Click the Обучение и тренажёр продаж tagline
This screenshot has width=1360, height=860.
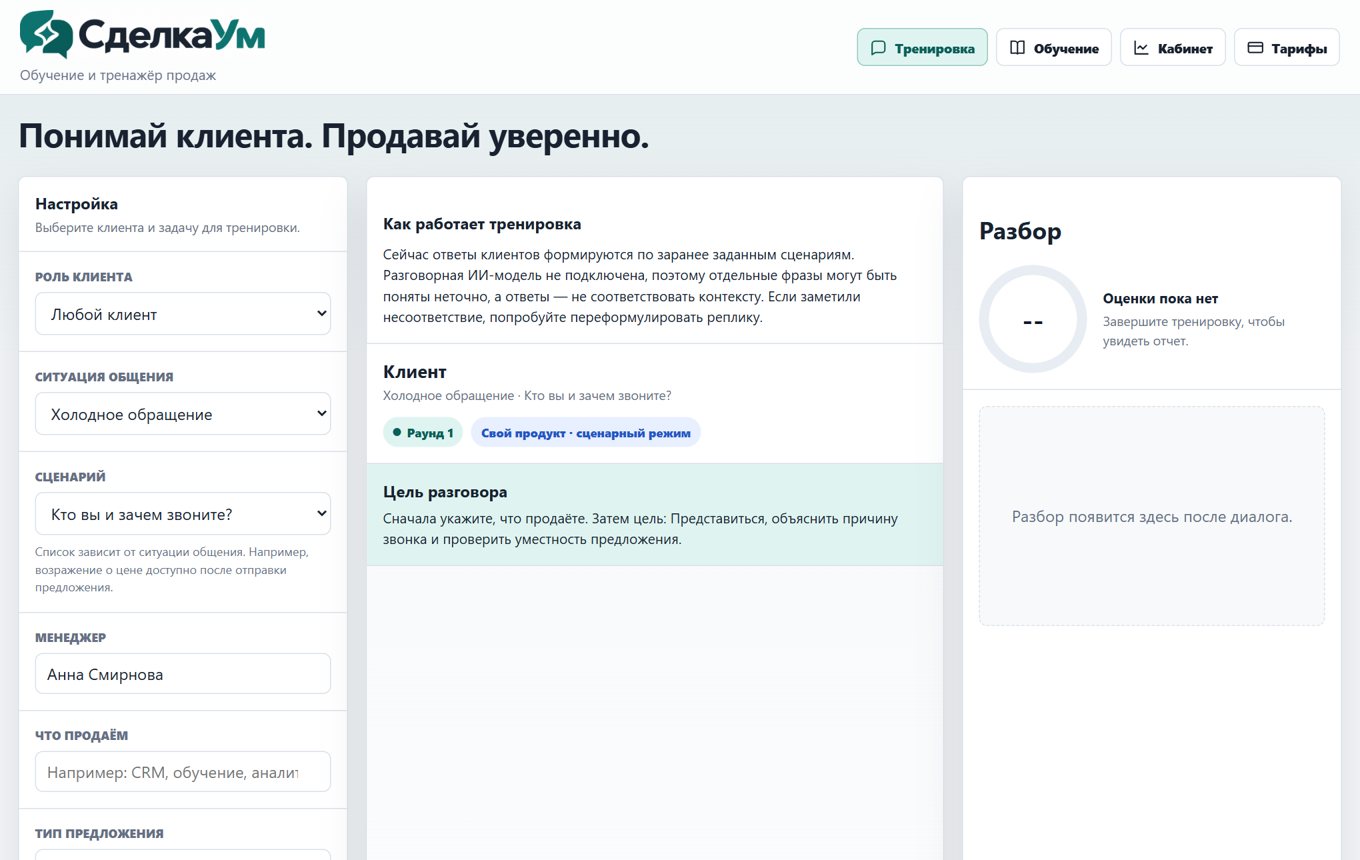pos(118,75)
